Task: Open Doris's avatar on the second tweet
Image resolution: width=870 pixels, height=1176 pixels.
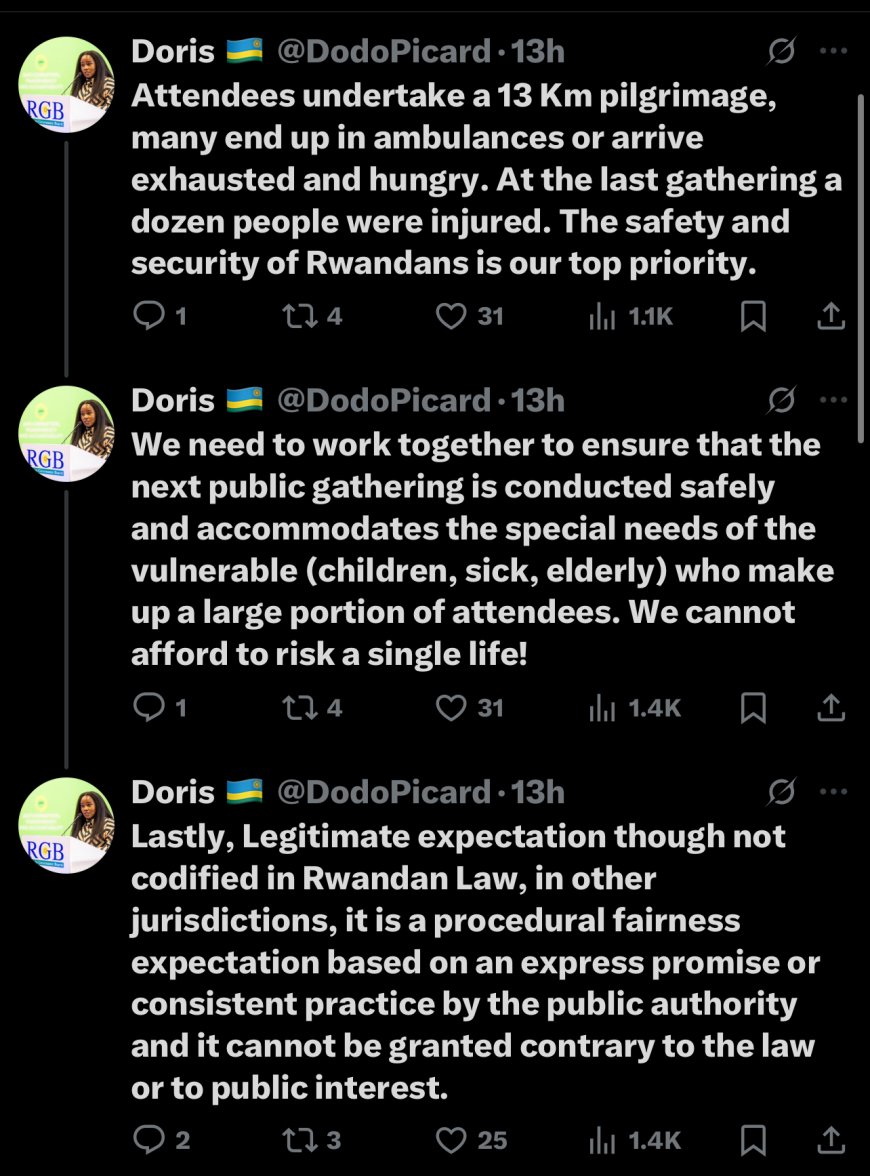Action: (67, 434)
